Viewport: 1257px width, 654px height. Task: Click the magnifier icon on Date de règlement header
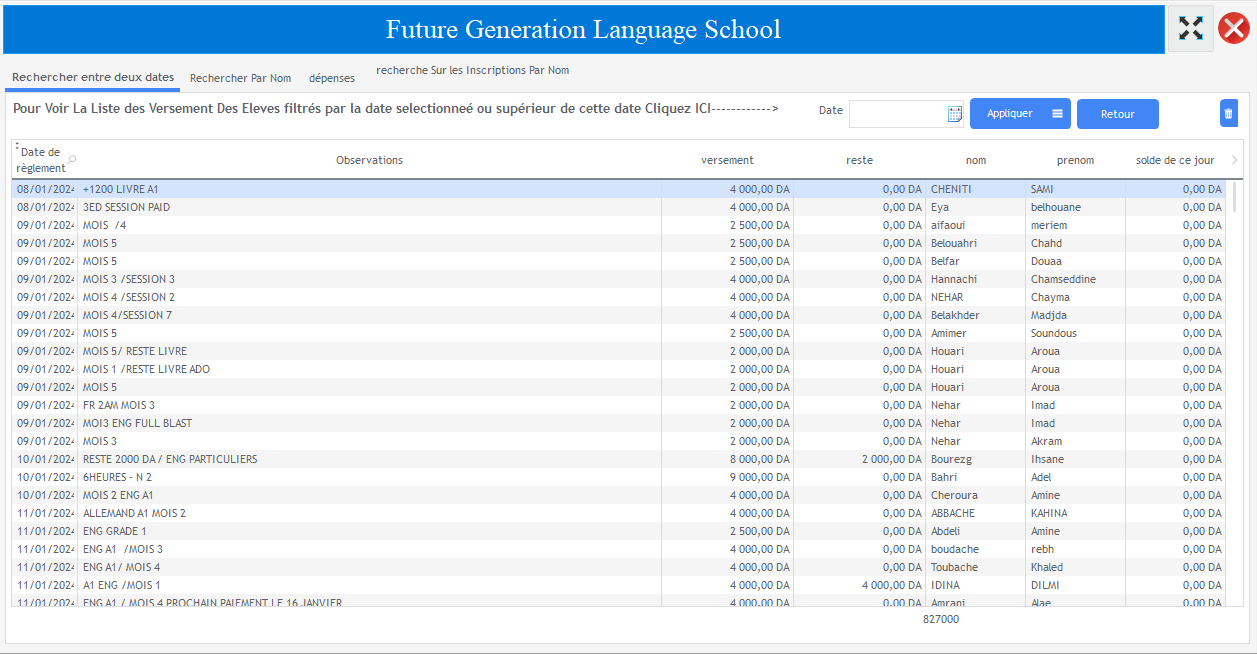point(71,159)
